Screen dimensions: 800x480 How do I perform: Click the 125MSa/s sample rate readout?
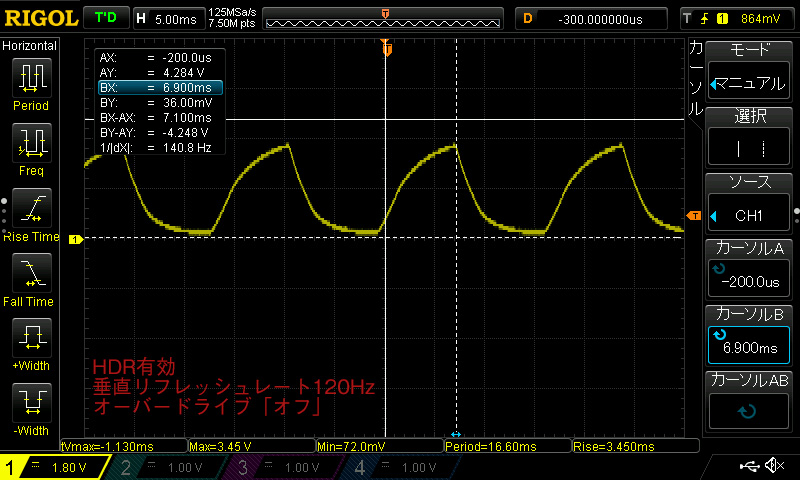(232, 12)
